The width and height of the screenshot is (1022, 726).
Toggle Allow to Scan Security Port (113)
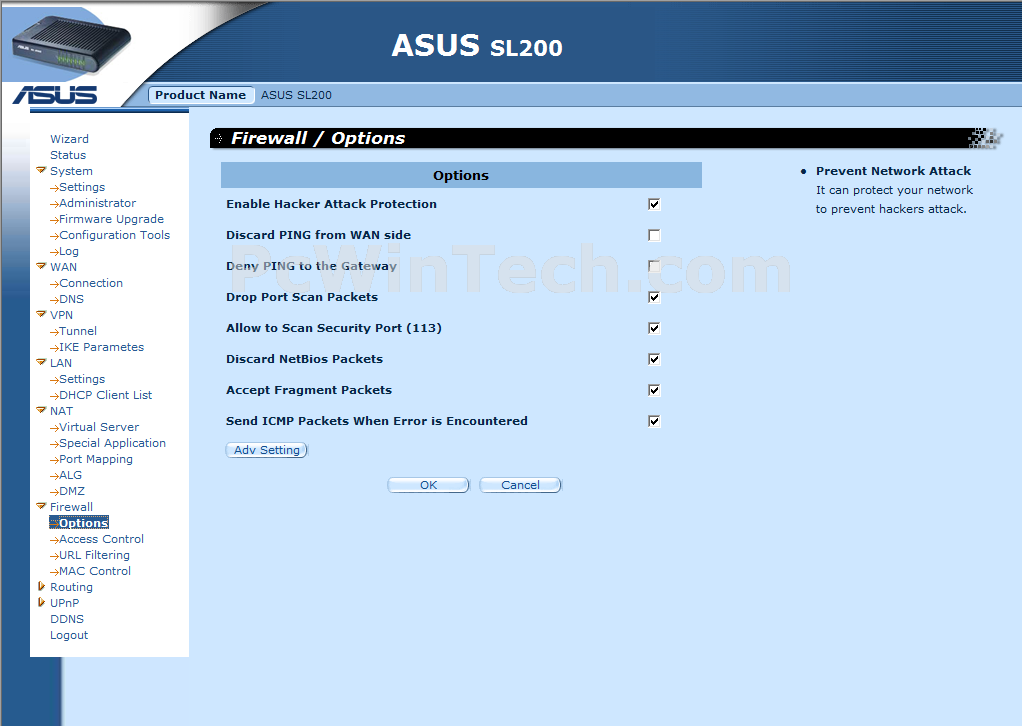654,328
